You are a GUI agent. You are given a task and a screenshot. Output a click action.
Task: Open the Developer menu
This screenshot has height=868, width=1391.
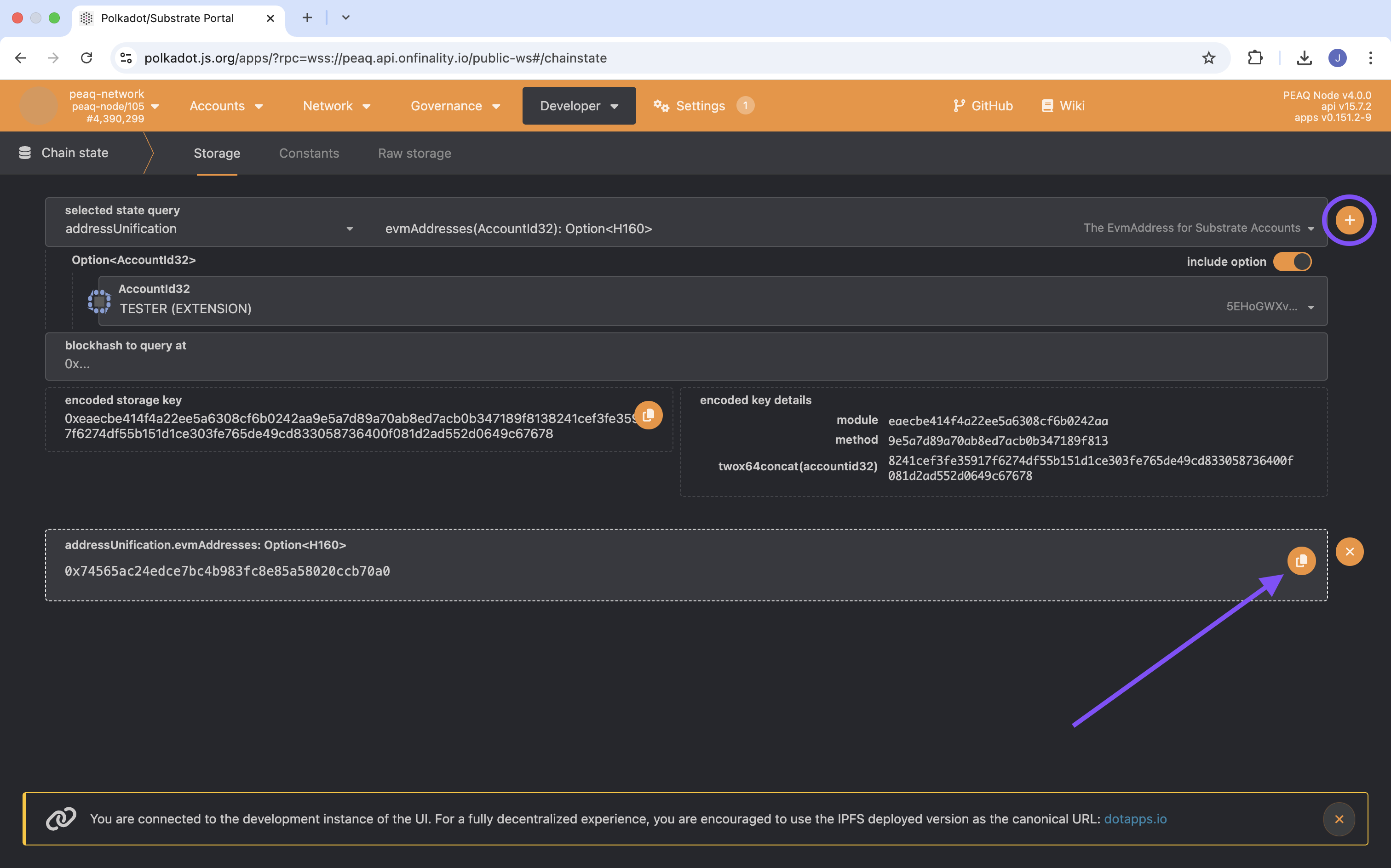pyautogui.click(x=578, y=106)
